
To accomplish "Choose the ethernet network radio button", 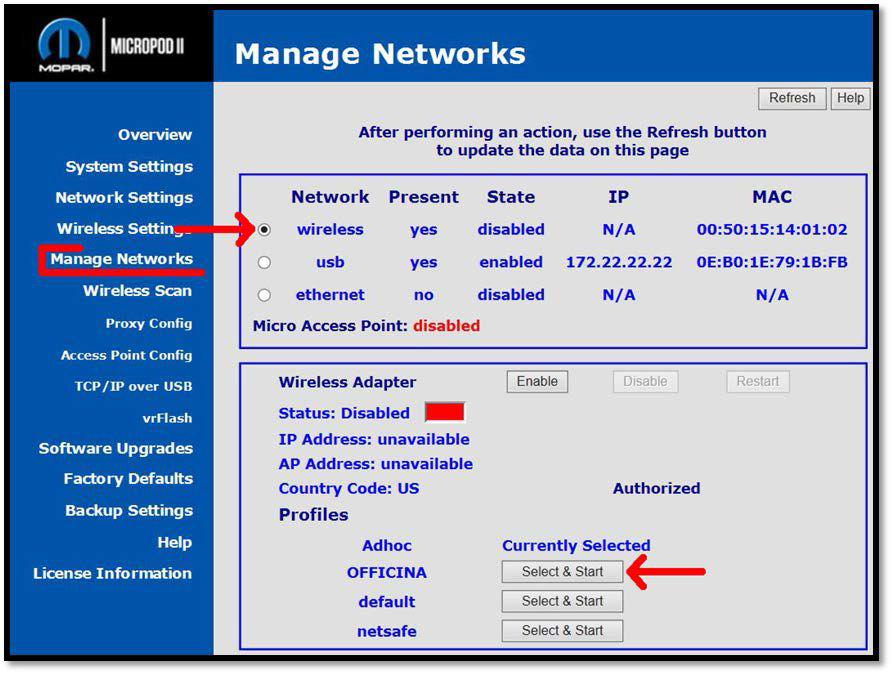I will click(264, 295).
